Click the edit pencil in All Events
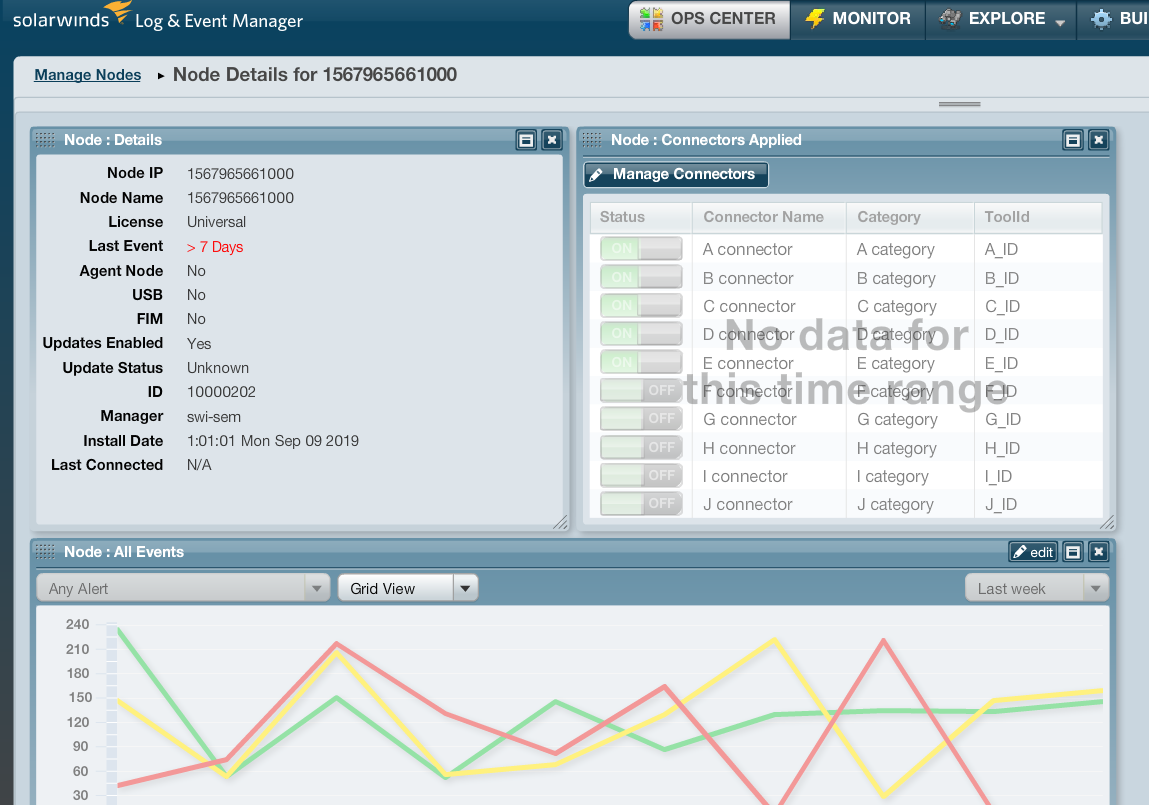 coord(1033,552)
